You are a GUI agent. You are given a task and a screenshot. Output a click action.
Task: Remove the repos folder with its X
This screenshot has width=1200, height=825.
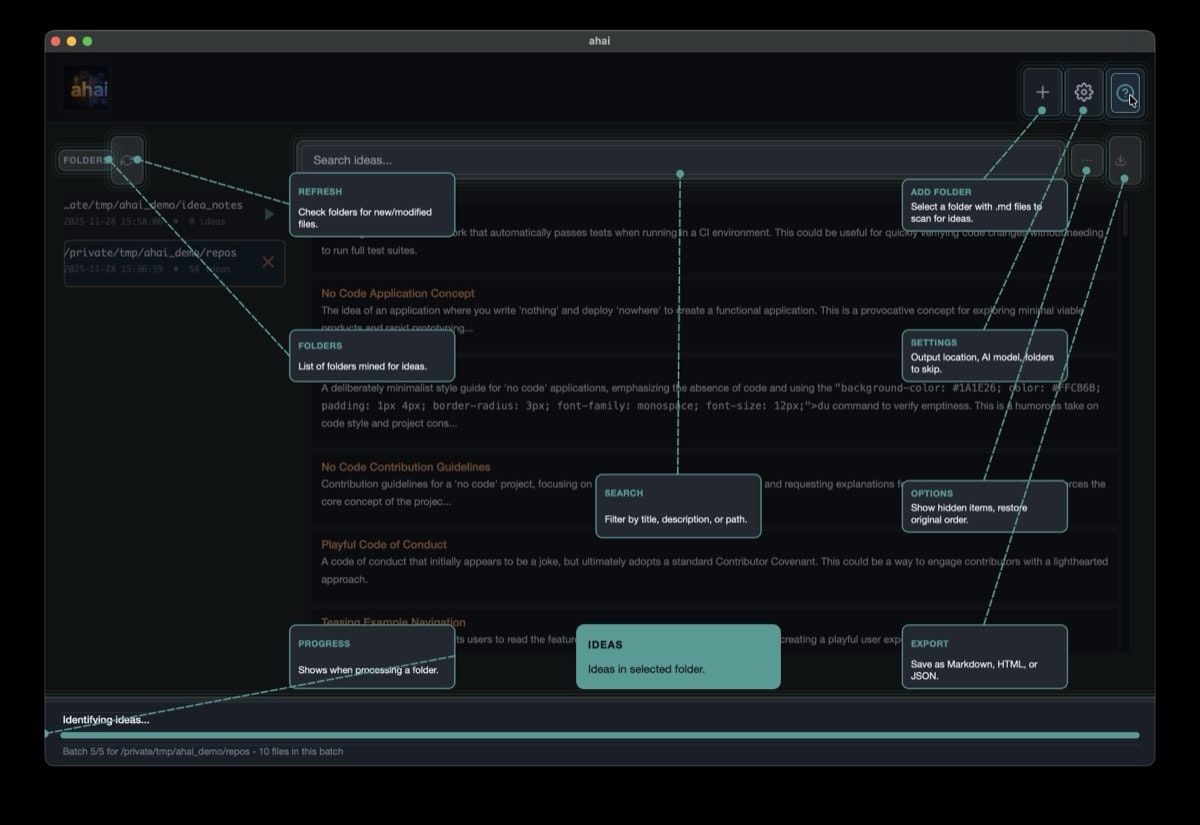click(268, 263)
